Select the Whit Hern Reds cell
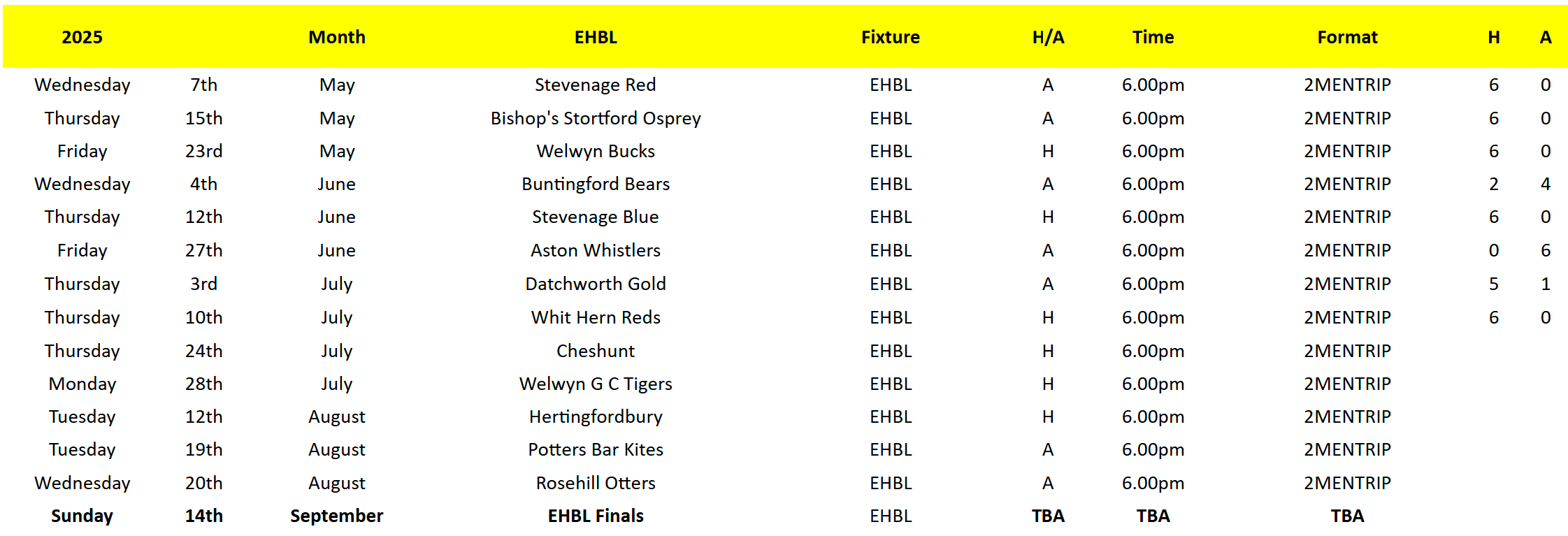The height and width of the screenshot is (536, 1568). [596, 317]
